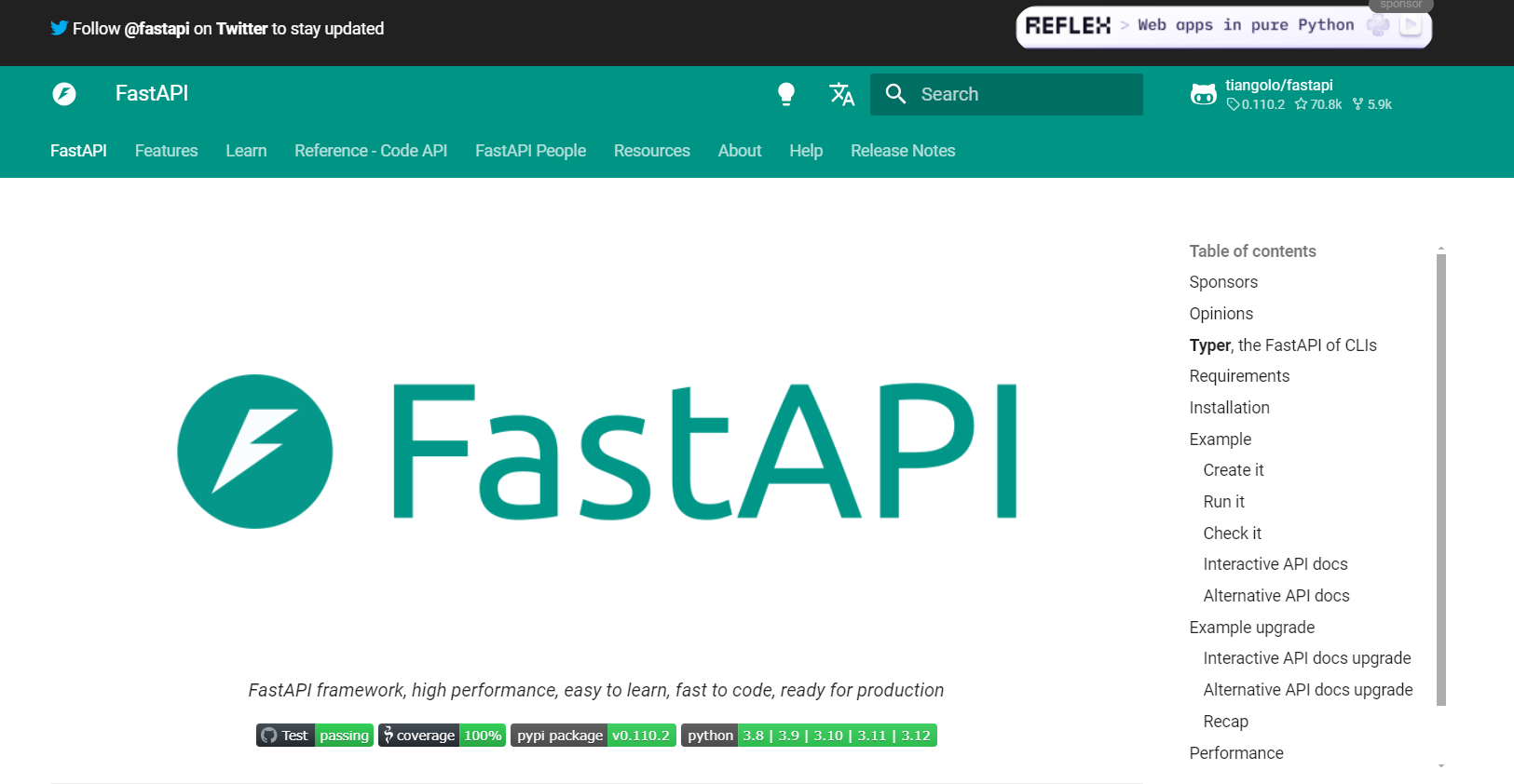Jump to Example upgrade section

pyautogui.click(x=1251, y=628)
